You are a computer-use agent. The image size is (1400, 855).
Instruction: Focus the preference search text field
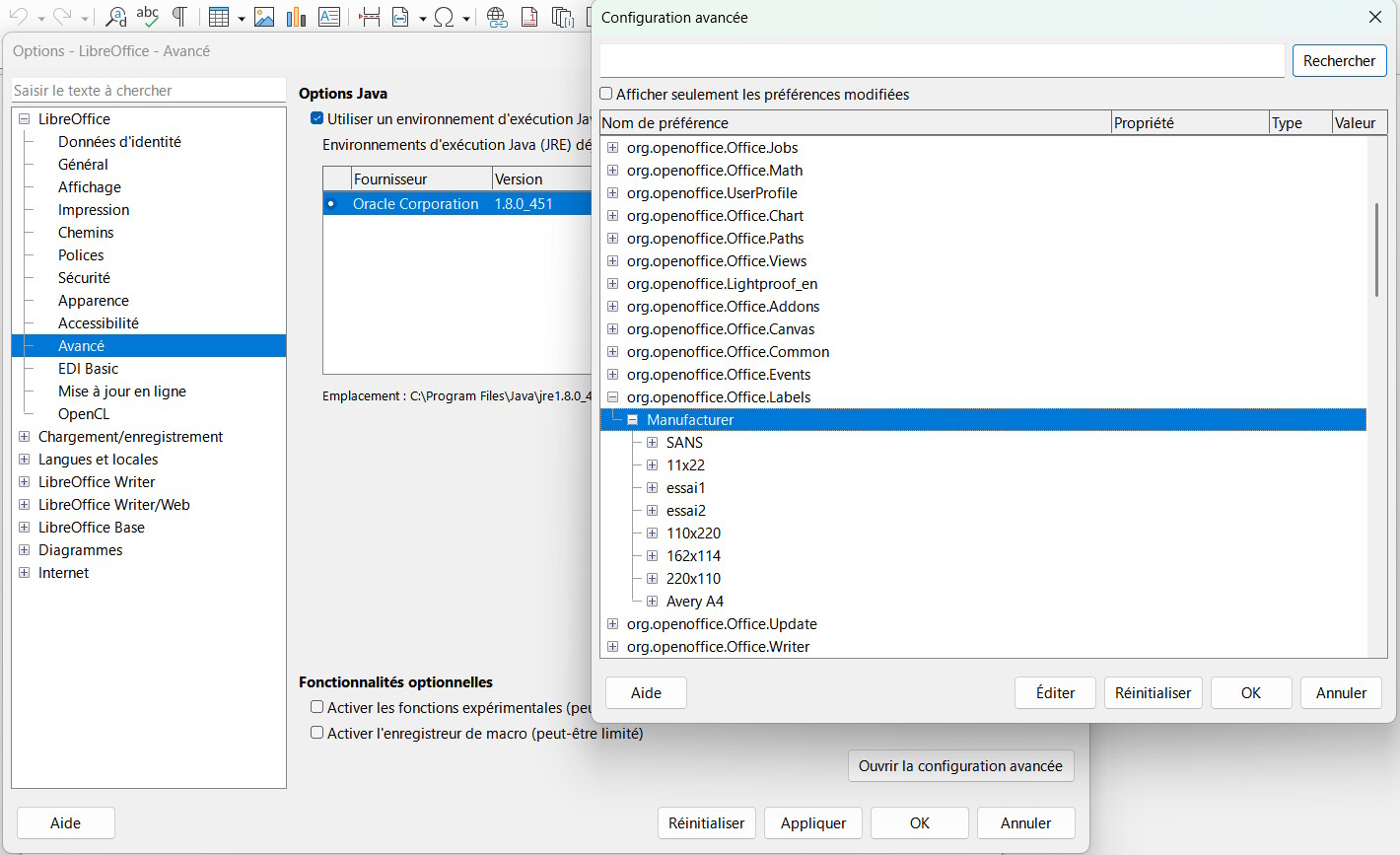click(x=942, y=60)
